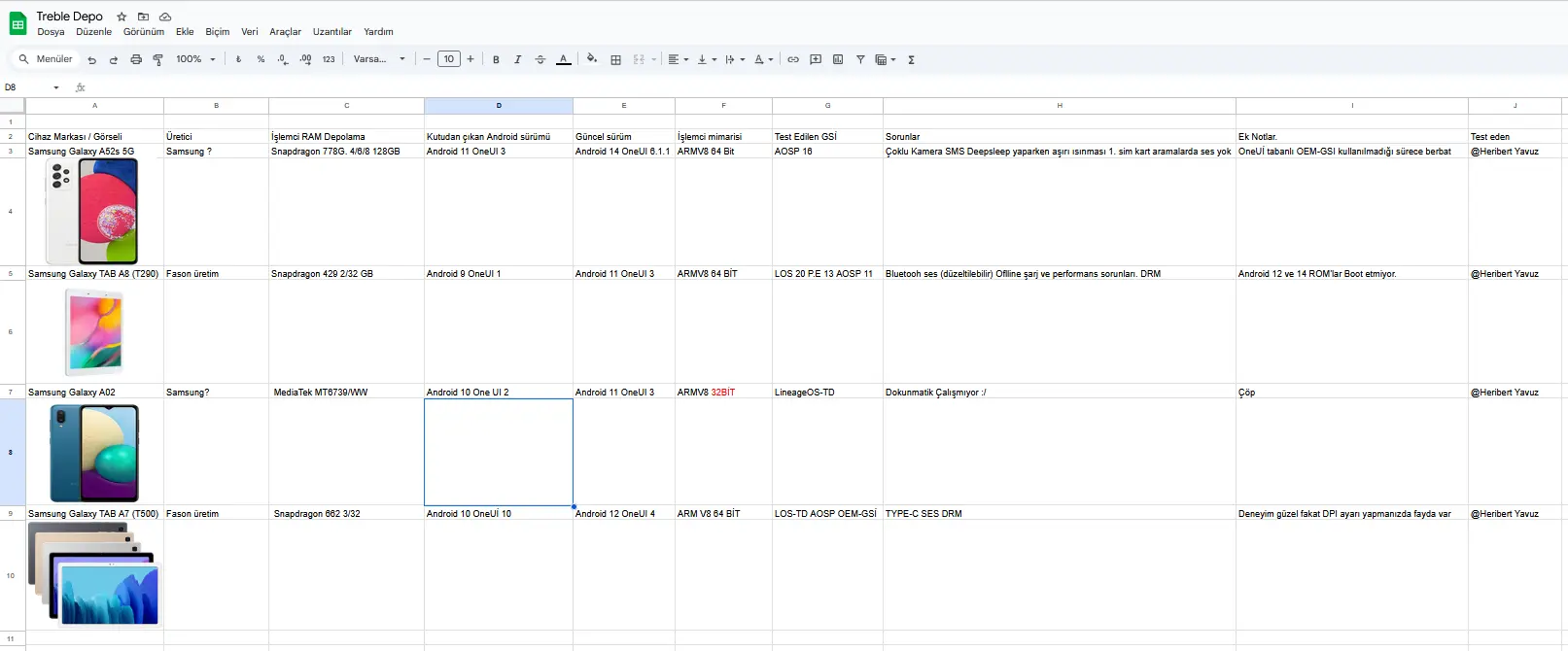Select column H header
The height and width of the screenshot is (651, 1568).
1060,105
